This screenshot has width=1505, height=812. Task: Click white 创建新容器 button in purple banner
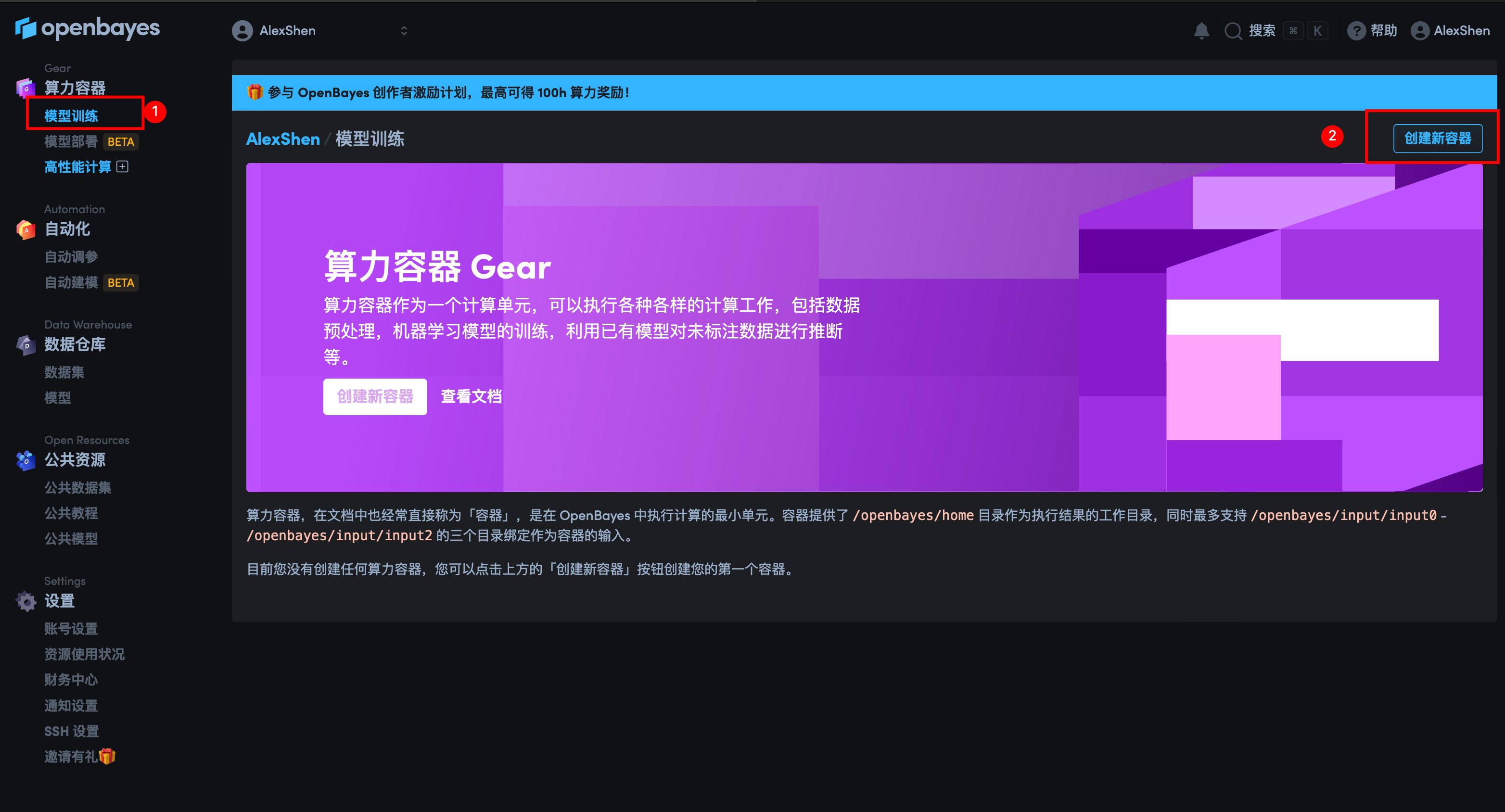click(x=375, y=397)
